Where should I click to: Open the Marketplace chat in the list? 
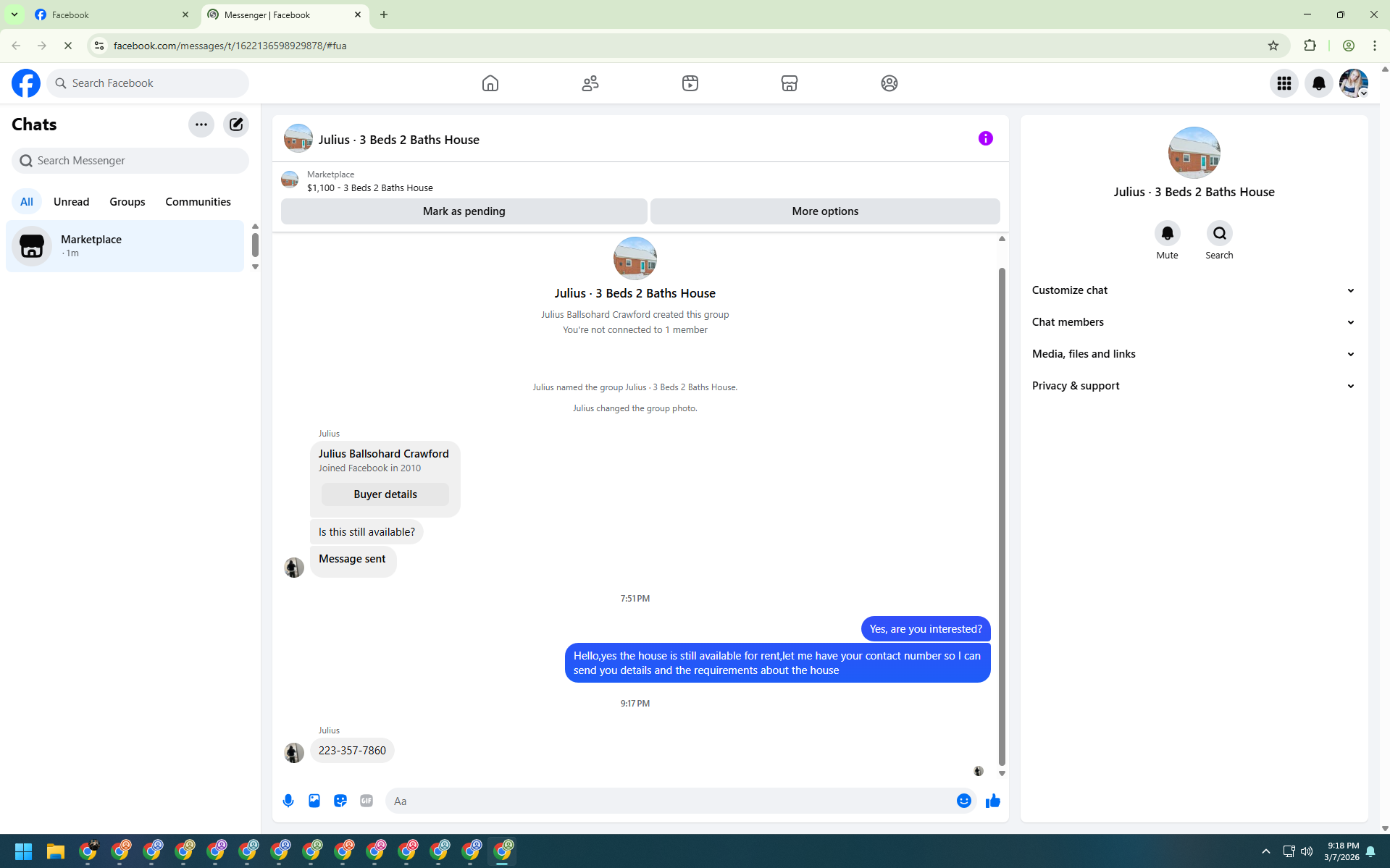[x=125, y=246]
